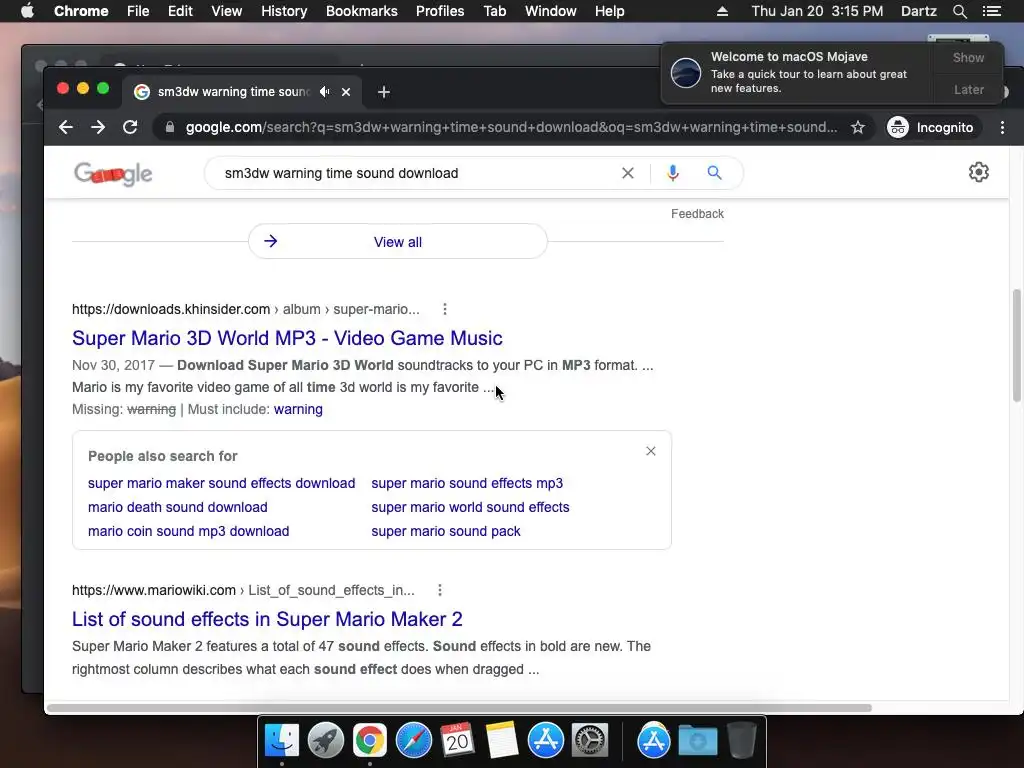
Task: Clear the search box with the X
Action: [x=628, y=173]
